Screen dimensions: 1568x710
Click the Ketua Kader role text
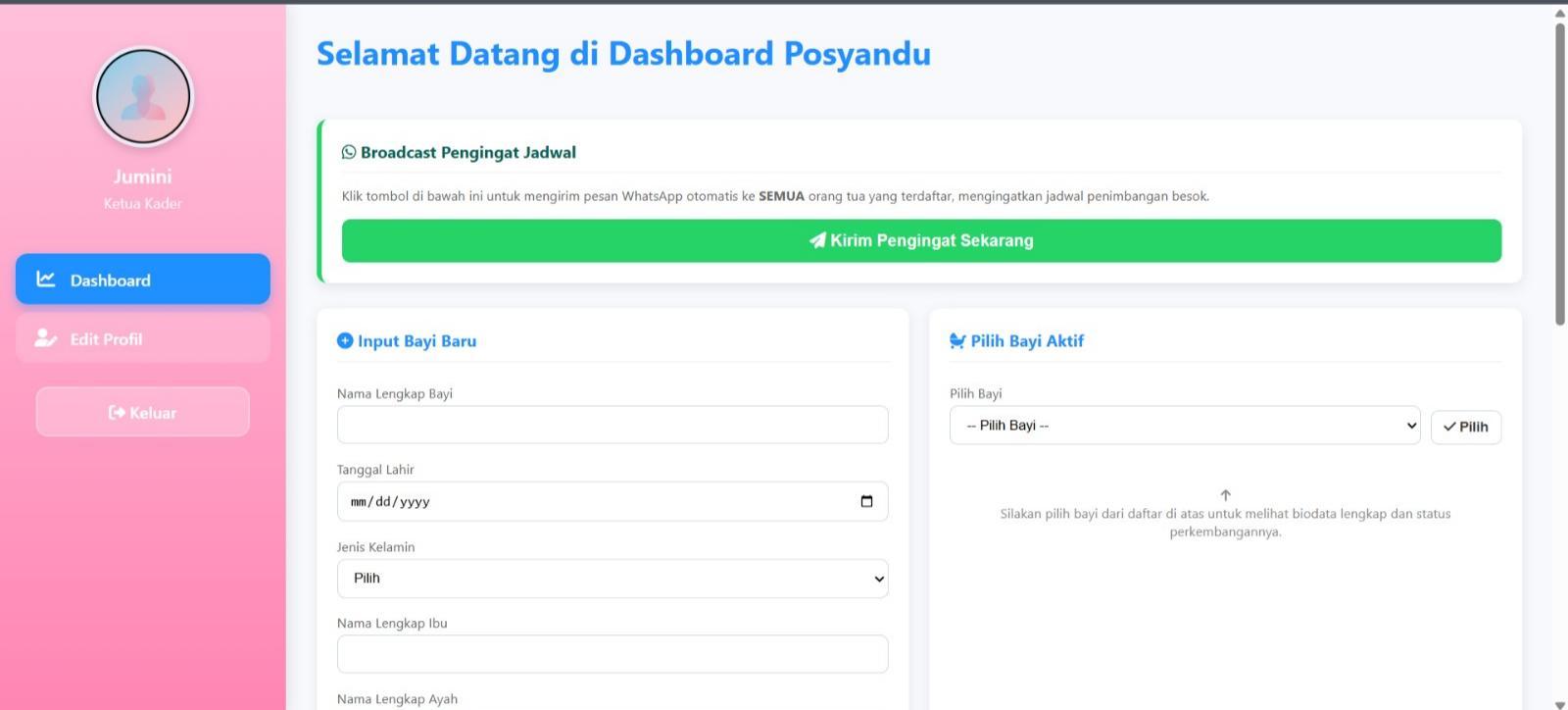[143, 203]
